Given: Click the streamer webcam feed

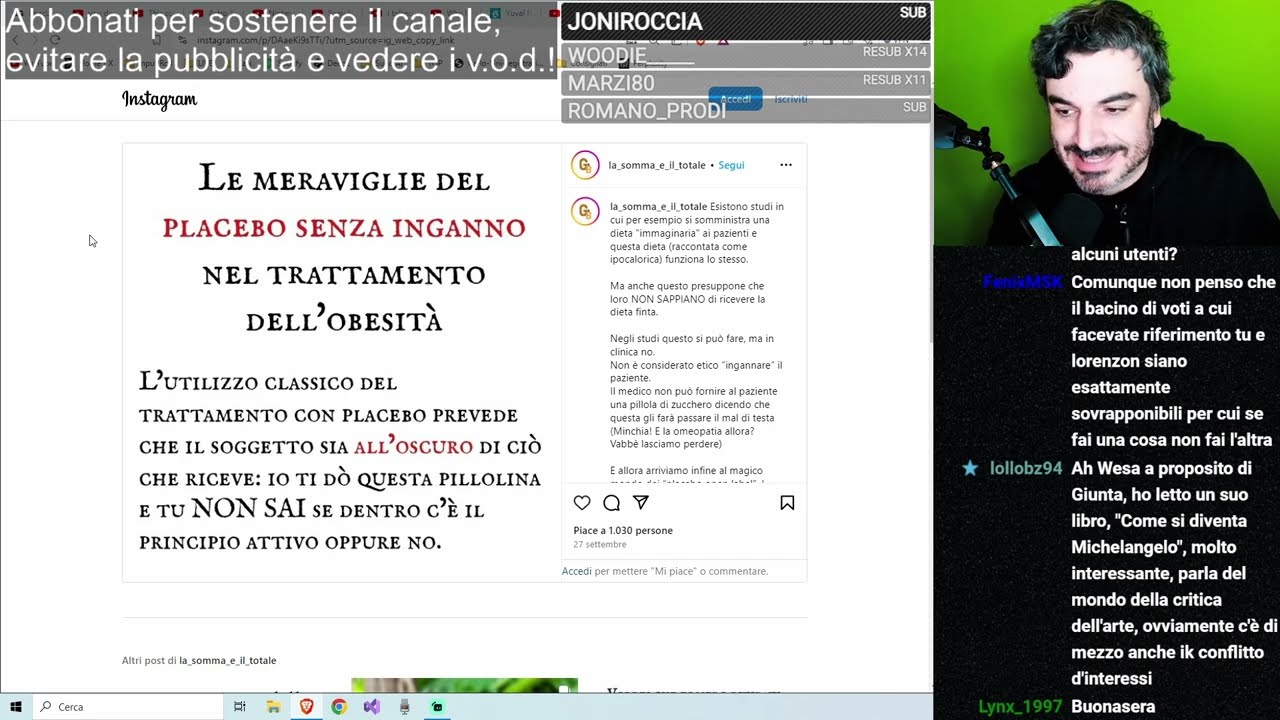Looking at the screenshot, I should [1107, 122].
